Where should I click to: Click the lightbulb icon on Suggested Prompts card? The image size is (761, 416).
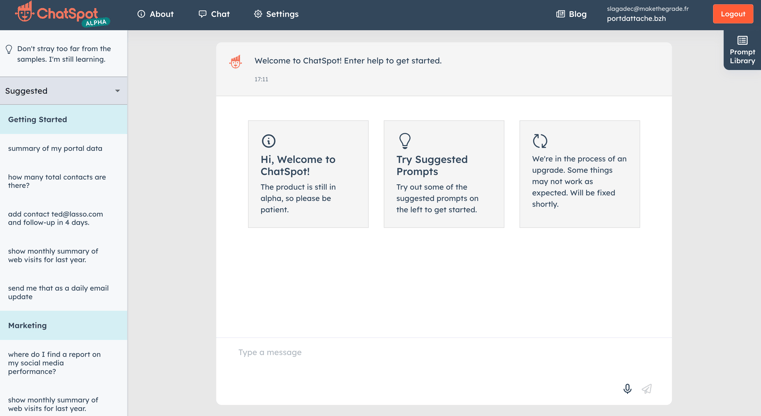[405, 141]
